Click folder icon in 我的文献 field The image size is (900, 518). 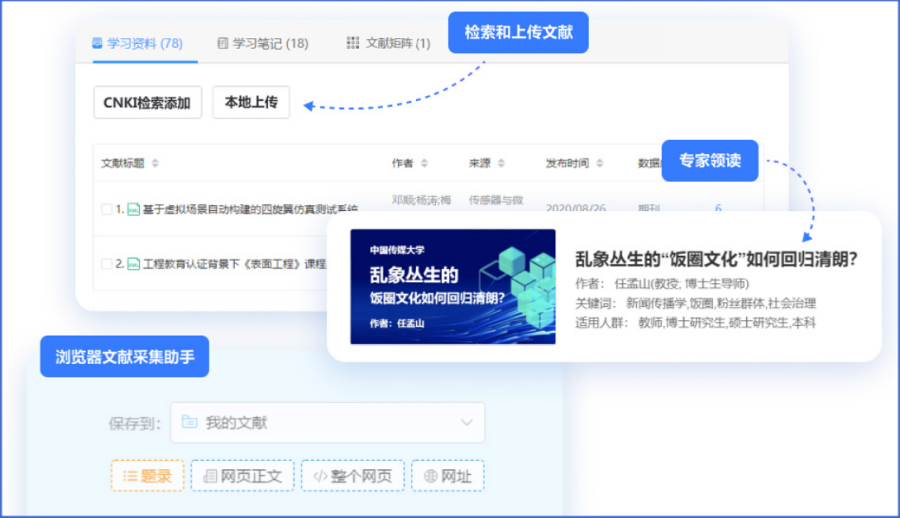189,422
